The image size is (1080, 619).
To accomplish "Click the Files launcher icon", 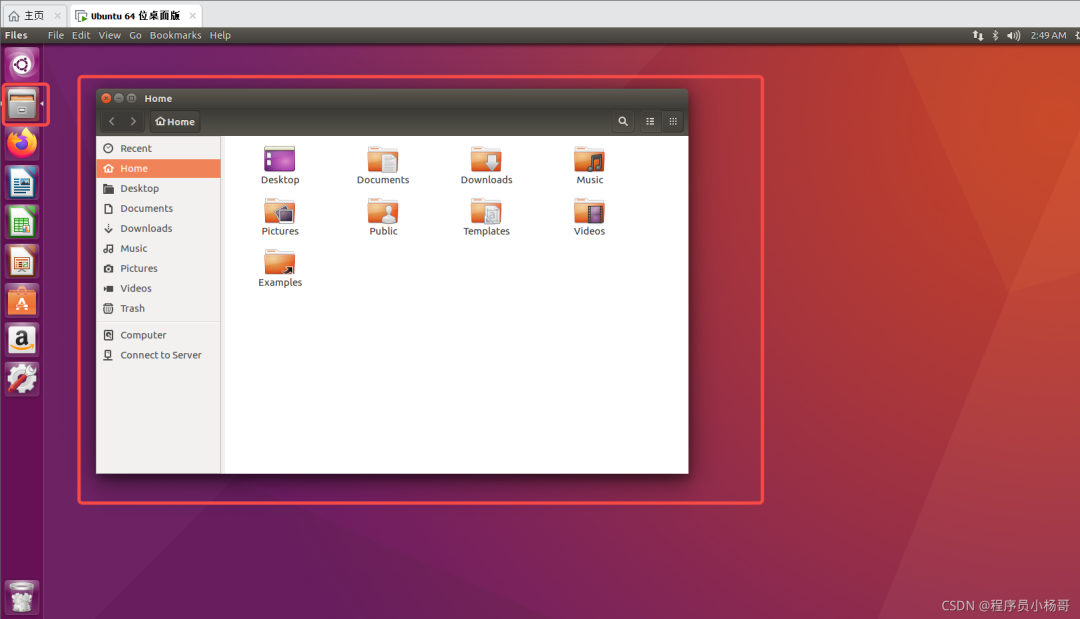I will point(22,105).
